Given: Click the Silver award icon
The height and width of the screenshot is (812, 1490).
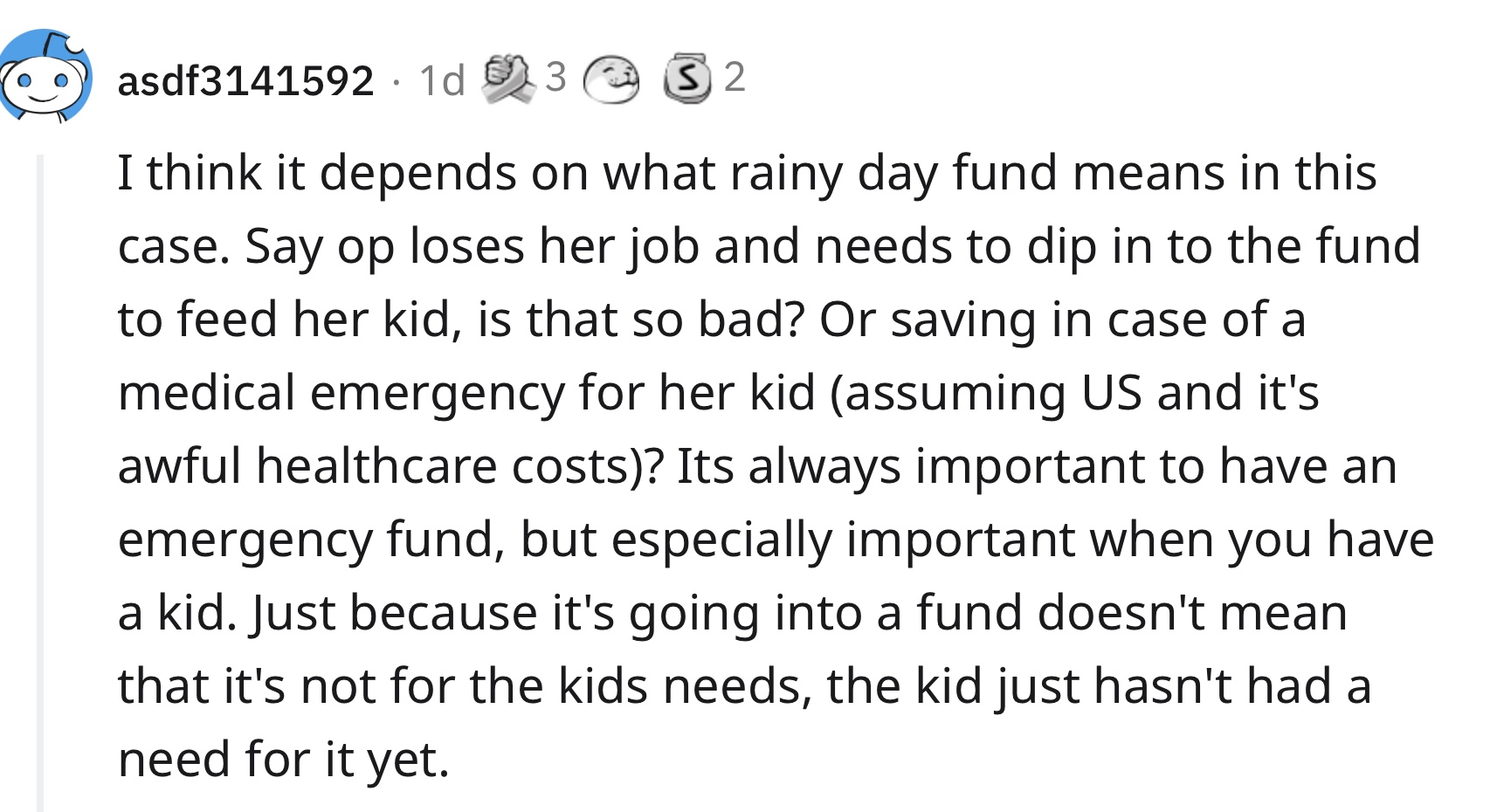Looking at the screenshot, I should click(x=687, y=79).
